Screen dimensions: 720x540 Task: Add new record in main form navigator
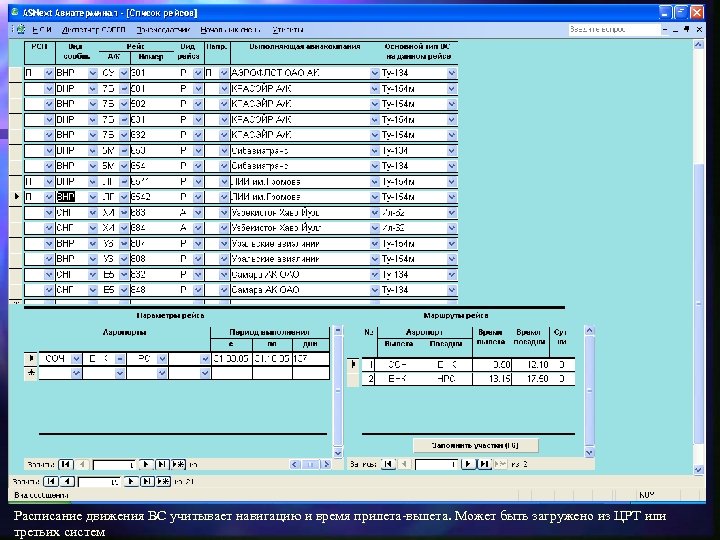[163, 482]
